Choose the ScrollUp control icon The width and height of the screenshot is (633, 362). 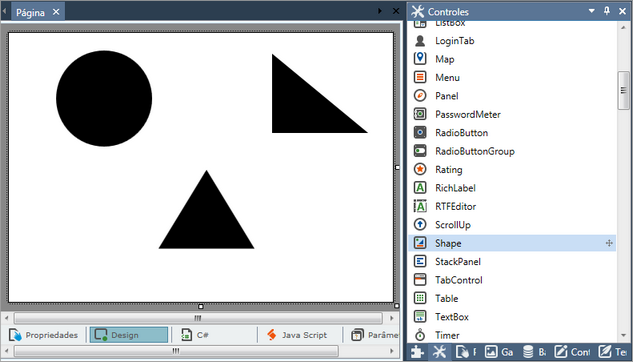click(x=420, y=224)
